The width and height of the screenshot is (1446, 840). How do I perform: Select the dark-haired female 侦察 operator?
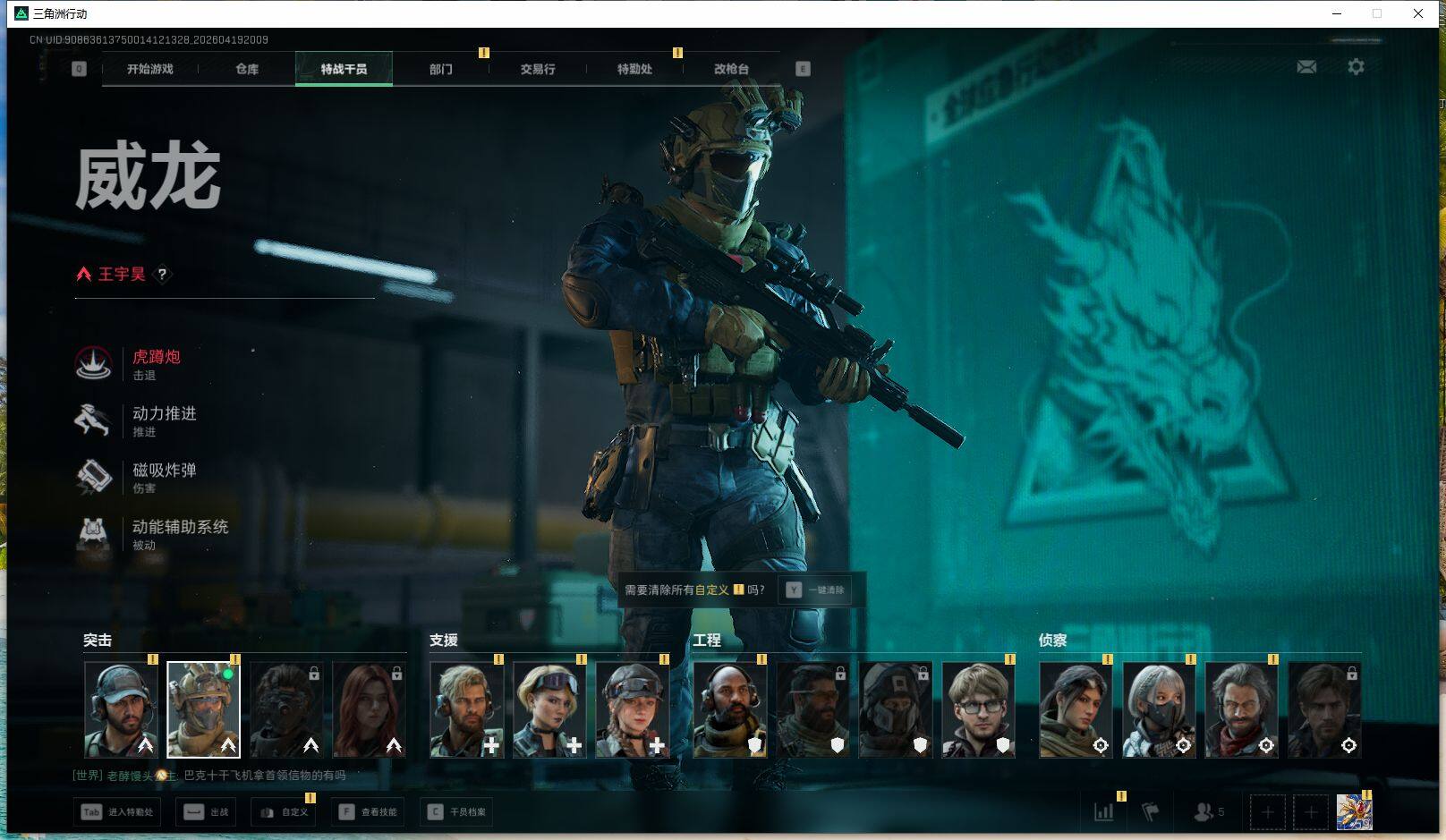[x=1076, y=709]
